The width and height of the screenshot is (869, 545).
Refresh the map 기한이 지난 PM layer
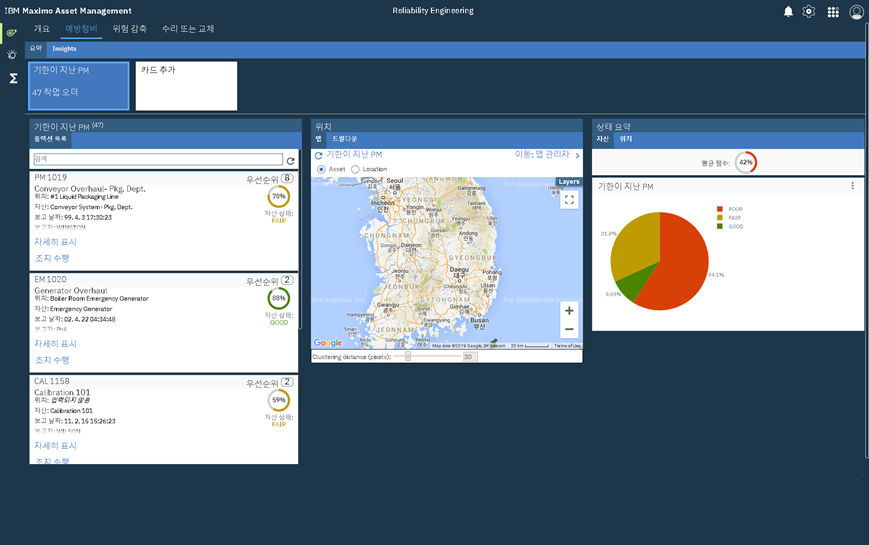click(x=319, y=155)
